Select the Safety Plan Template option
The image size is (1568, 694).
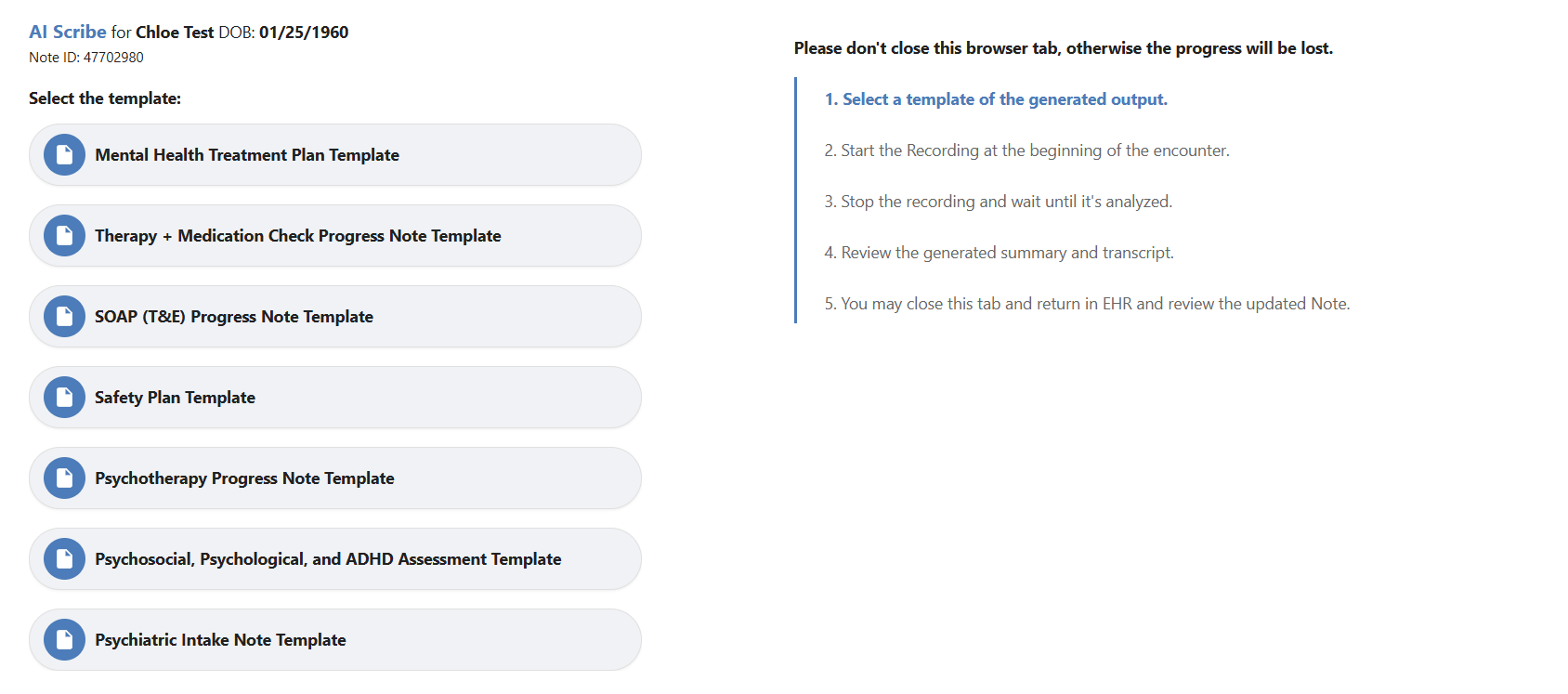(175, 398)
